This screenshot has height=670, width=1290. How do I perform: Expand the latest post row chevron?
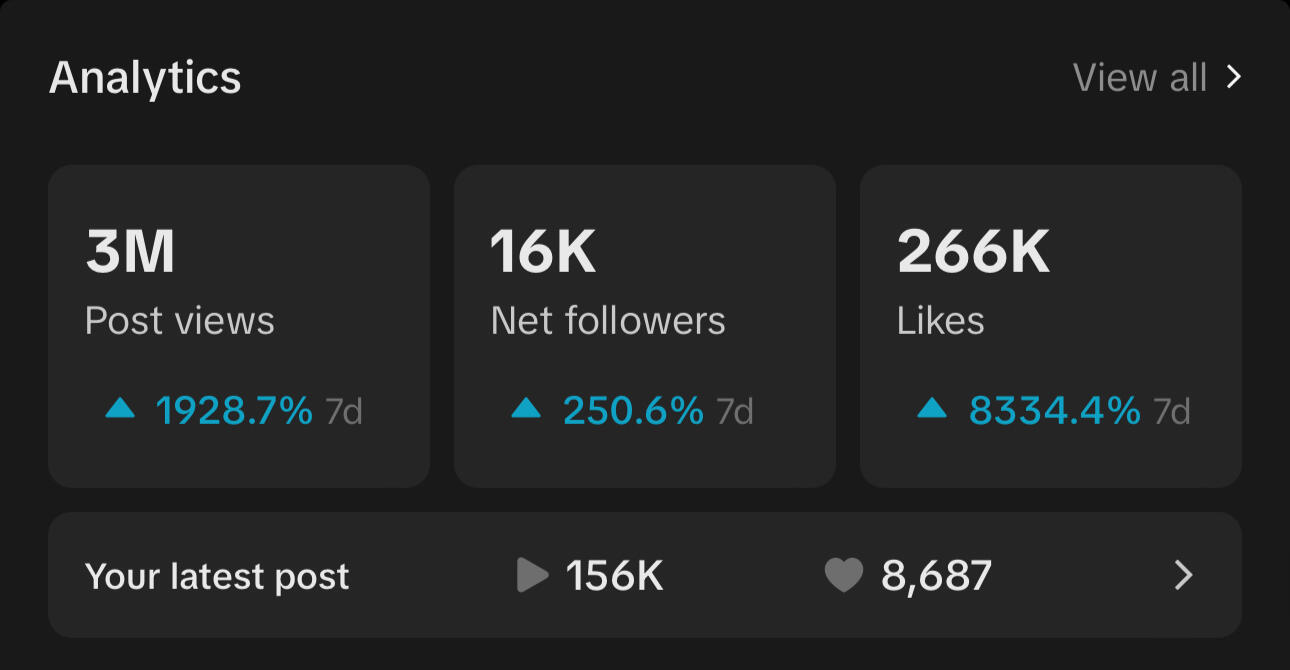tap(1183, 575)
